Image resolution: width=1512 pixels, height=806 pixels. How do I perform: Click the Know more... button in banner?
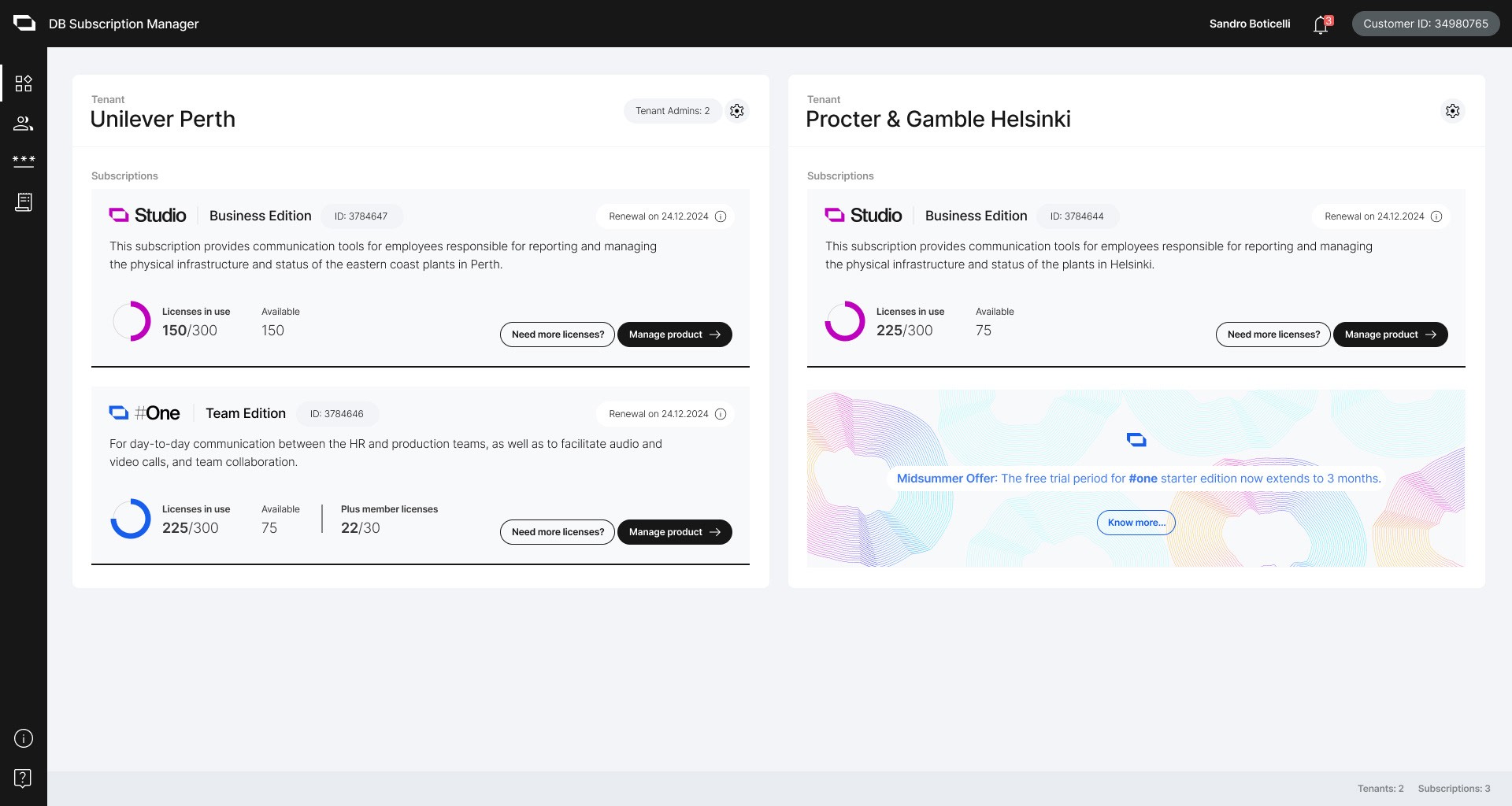pos(1136,523)
